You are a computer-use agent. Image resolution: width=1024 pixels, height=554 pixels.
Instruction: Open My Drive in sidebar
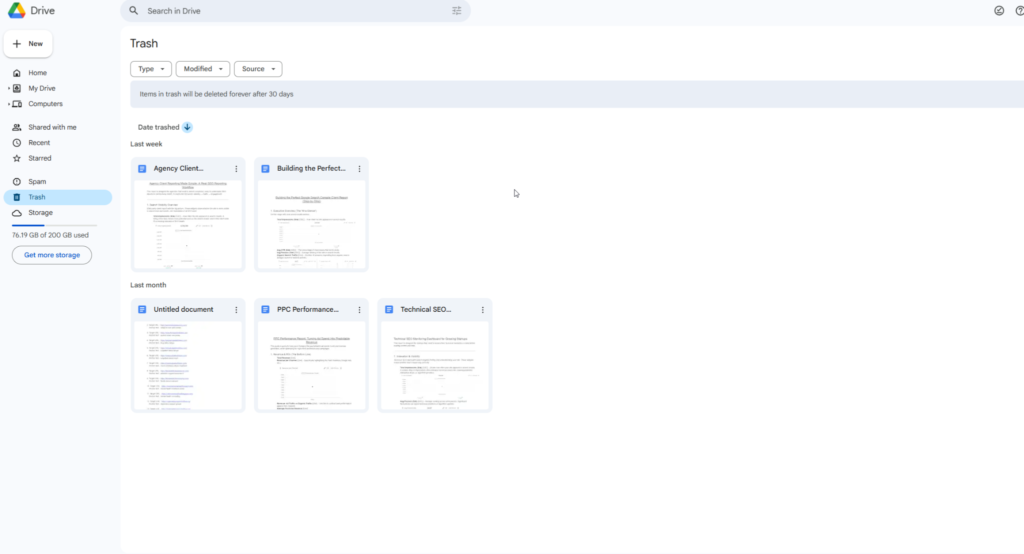(42, 88)
